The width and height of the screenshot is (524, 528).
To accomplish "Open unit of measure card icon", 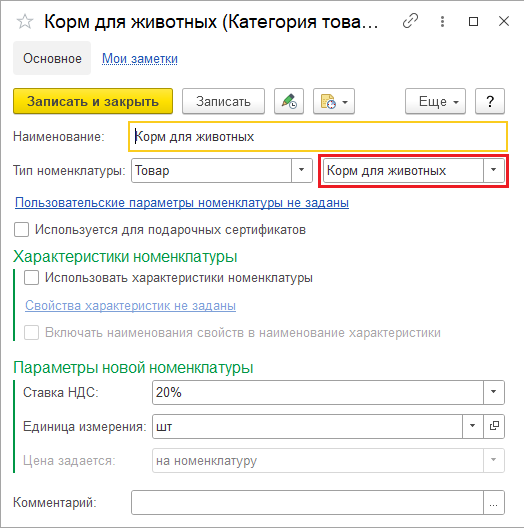I will (x=494, y=426).
